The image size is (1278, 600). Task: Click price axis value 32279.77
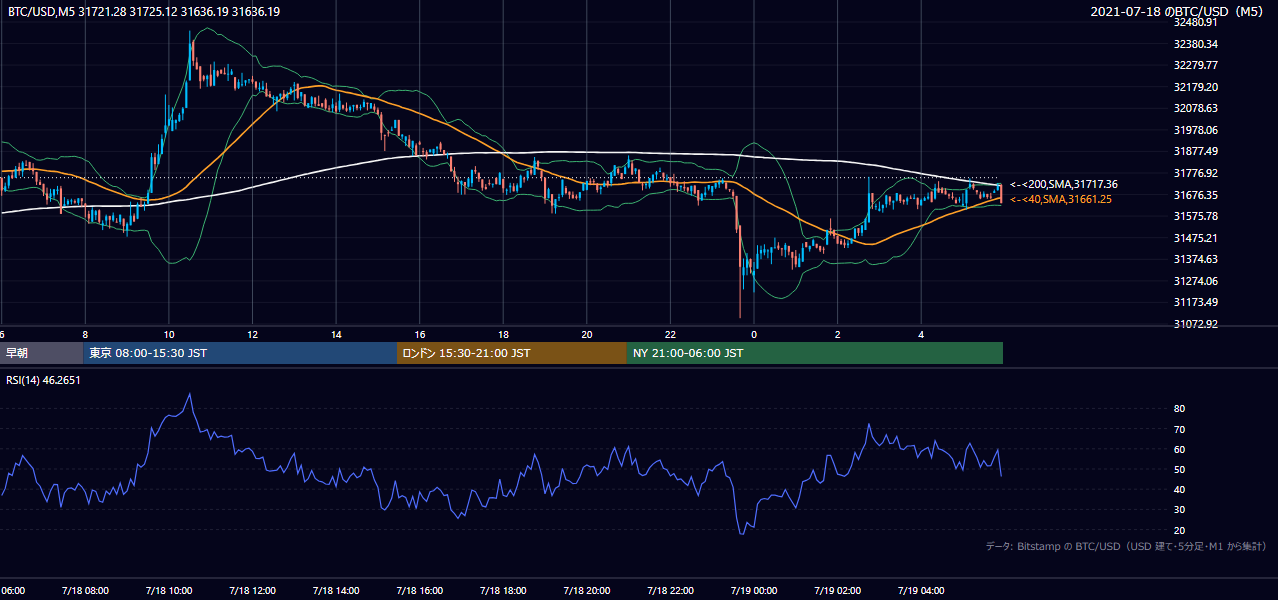1196,65
